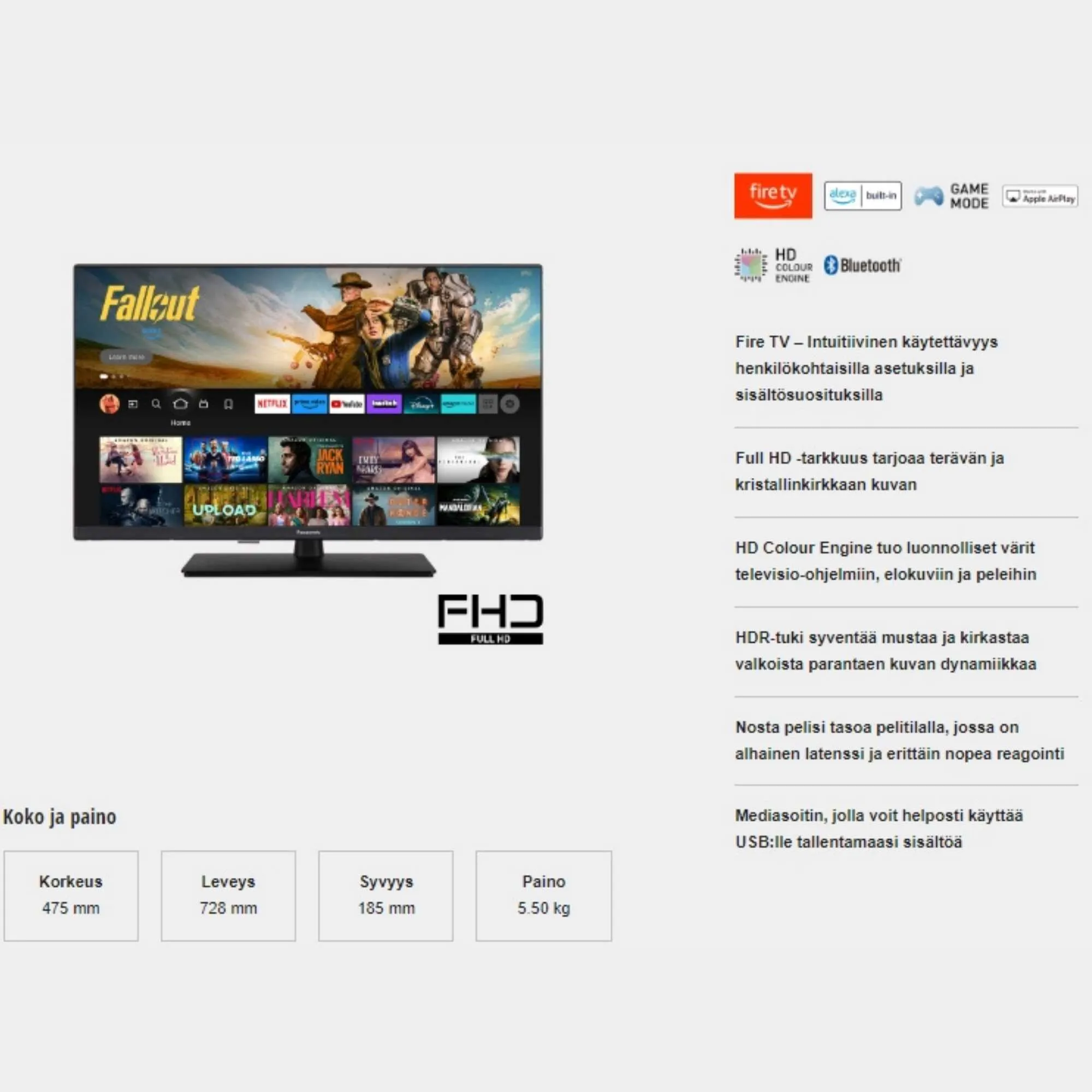1092x1092 pixels.
Task: Click the Leveys 728 mm box
Action: click(228, 896)
